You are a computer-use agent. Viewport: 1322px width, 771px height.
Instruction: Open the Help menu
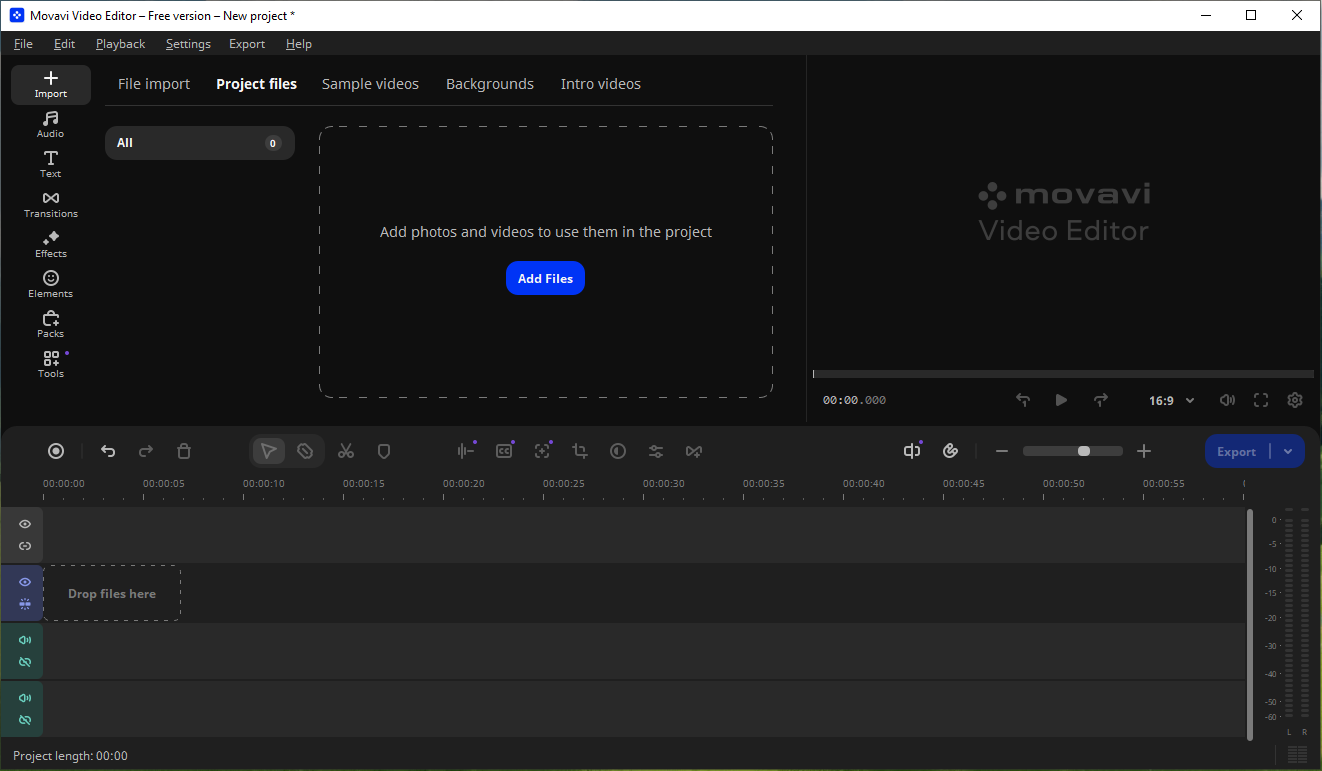click(299, 44)
